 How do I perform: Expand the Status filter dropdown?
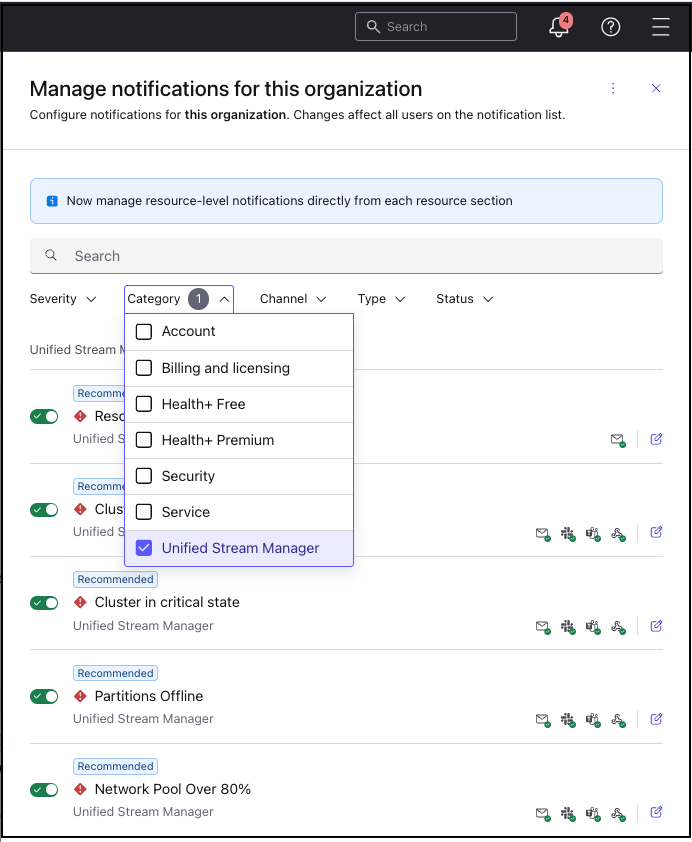pos(464,299)
